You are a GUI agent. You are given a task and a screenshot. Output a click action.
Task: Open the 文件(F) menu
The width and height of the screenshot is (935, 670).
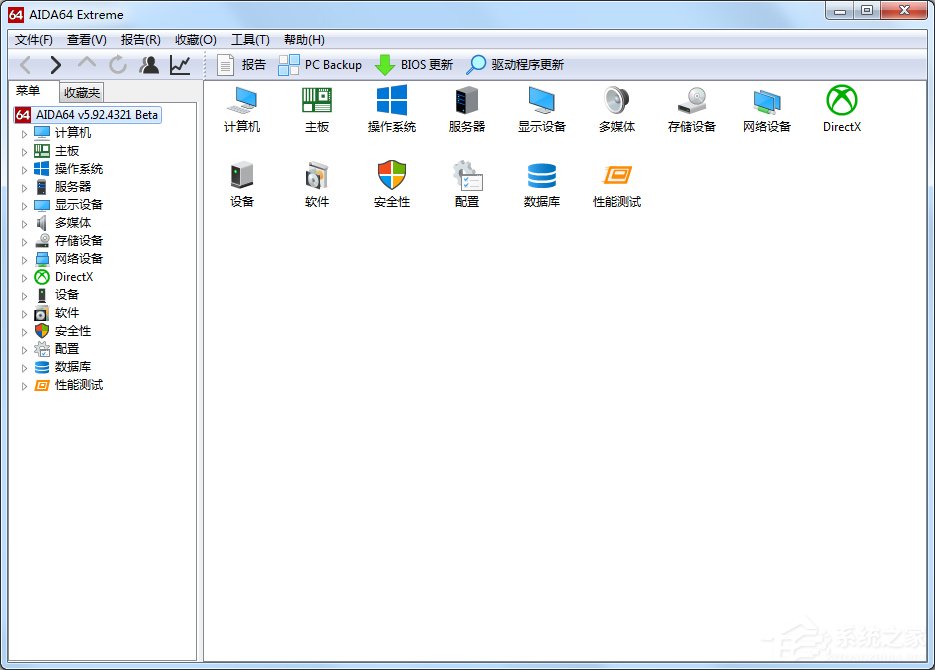[x=32, y=39]
